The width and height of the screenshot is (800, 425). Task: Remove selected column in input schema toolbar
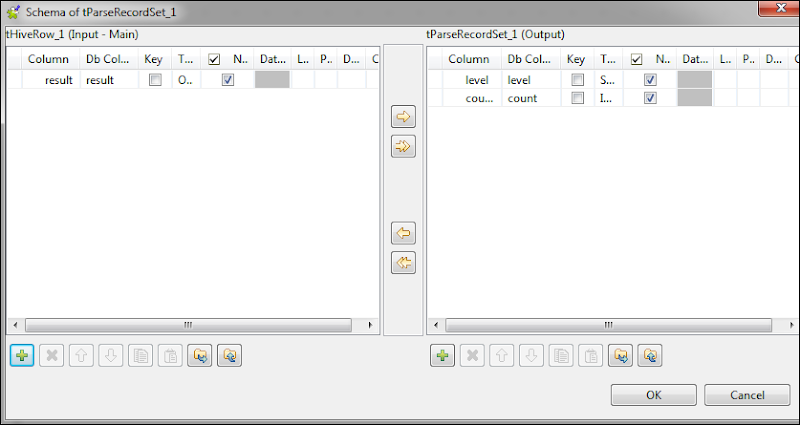[x=52, y=355]
